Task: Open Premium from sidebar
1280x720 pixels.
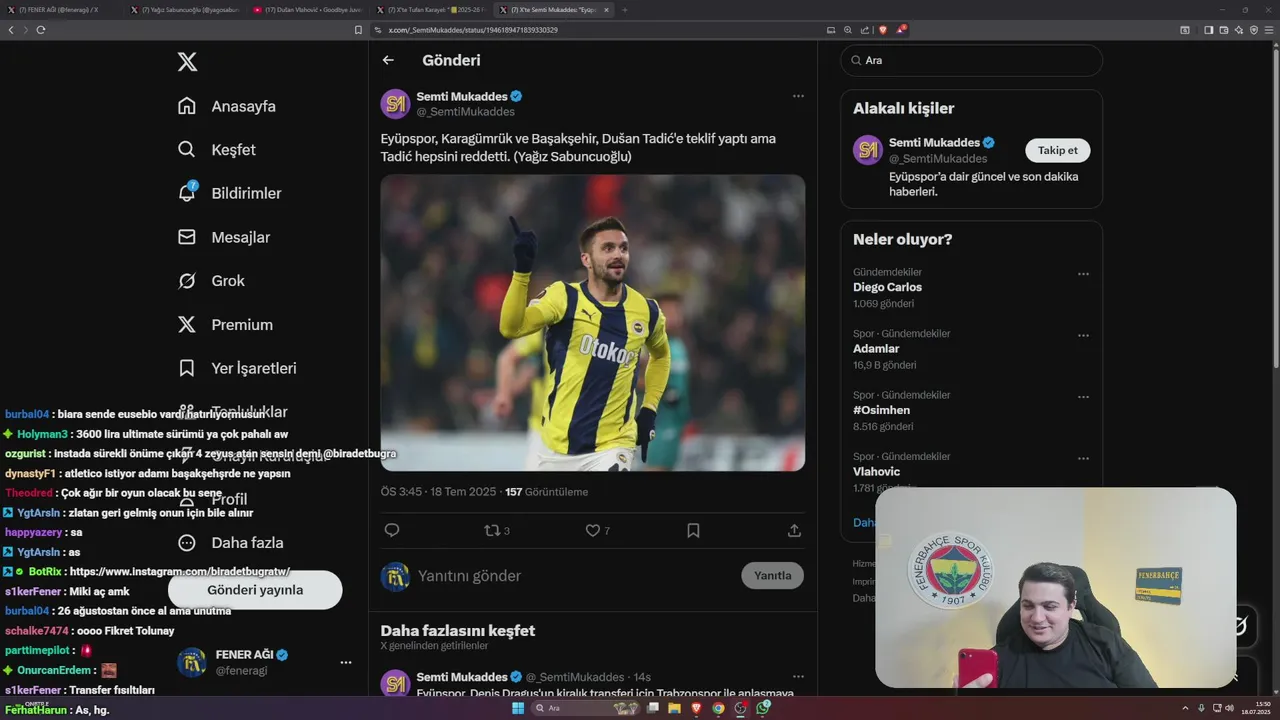Action: (225, 325)
